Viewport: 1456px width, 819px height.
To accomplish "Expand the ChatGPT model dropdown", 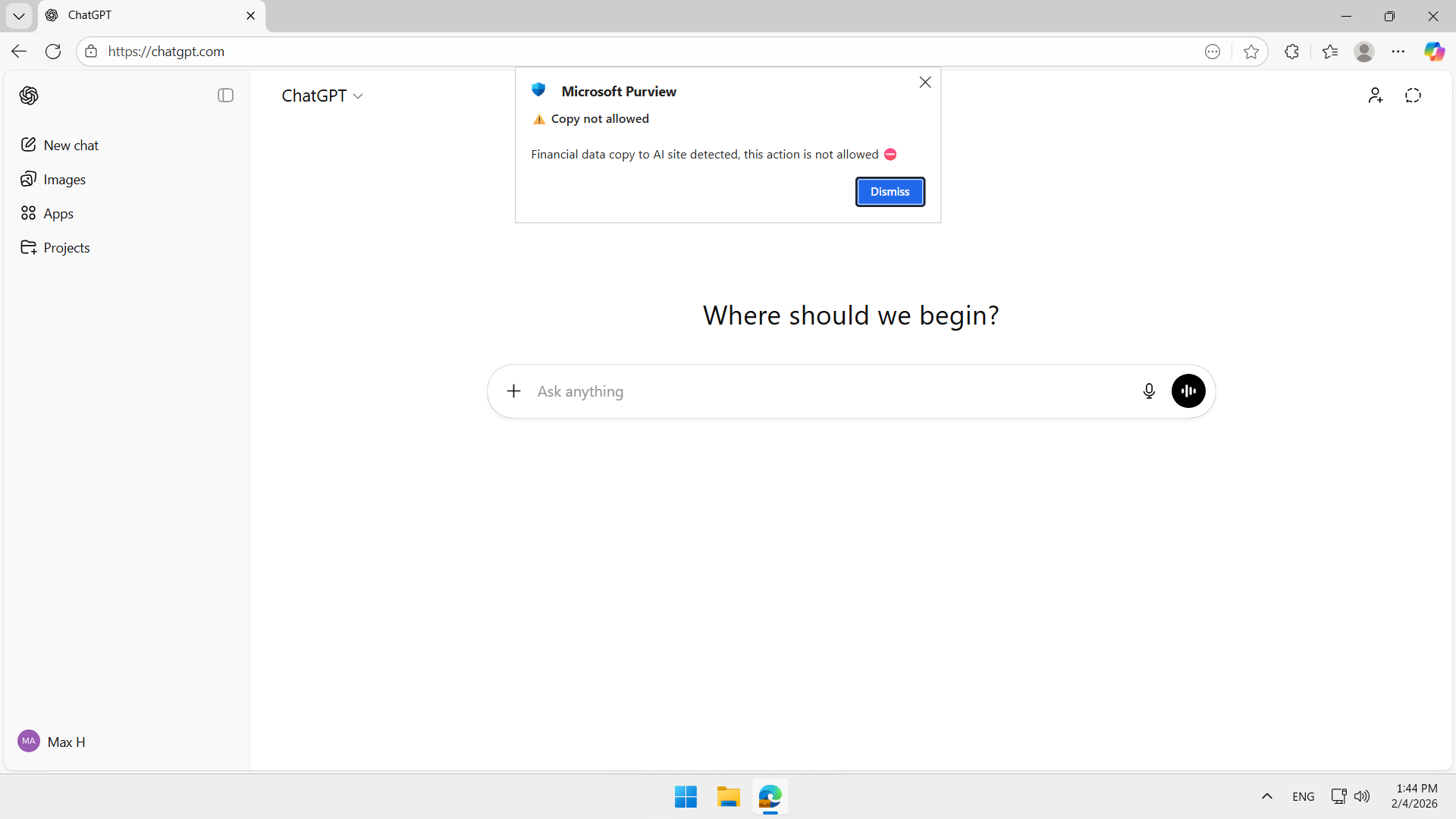I will coord(322,96).
